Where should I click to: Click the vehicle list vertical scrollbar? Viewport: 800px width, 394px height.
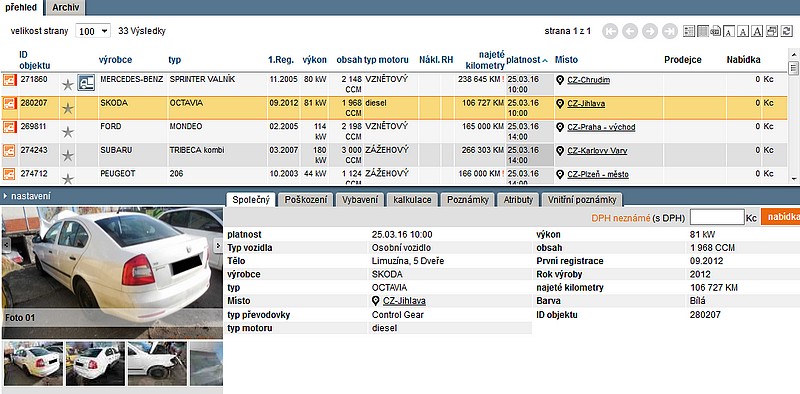[x=793, y=116]
